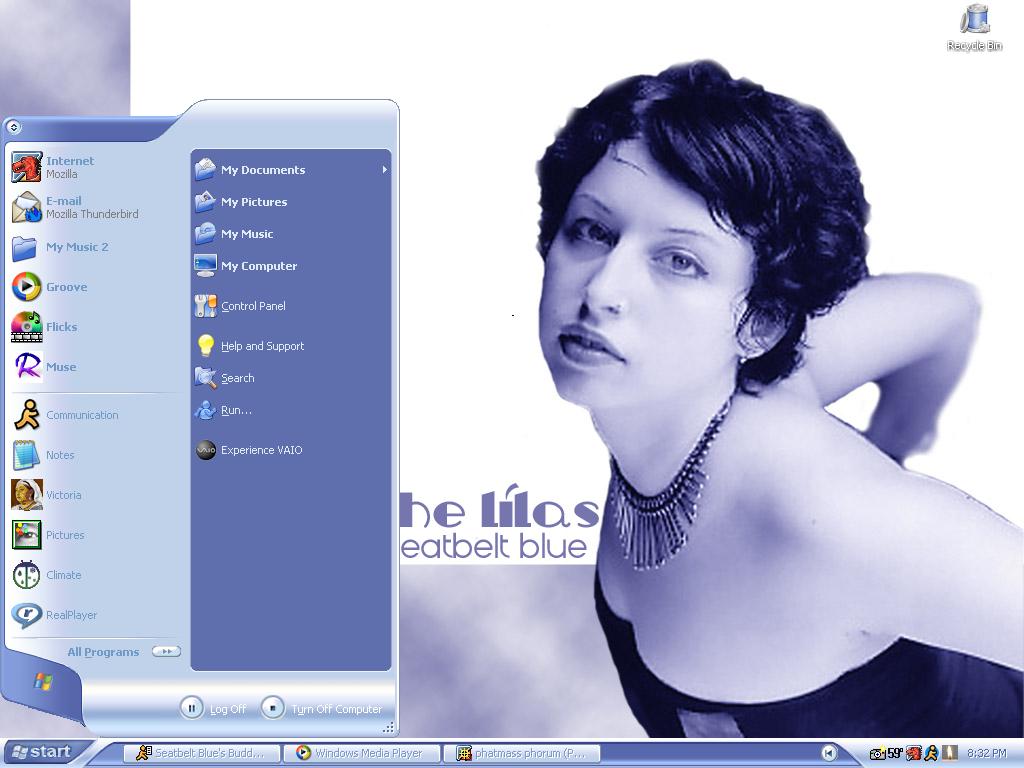The height and width of the screenshot is (768, 1024).
Task: Click the Help and Support lightbulb icon
Action: pyautogui.click(x=205, y=345)
